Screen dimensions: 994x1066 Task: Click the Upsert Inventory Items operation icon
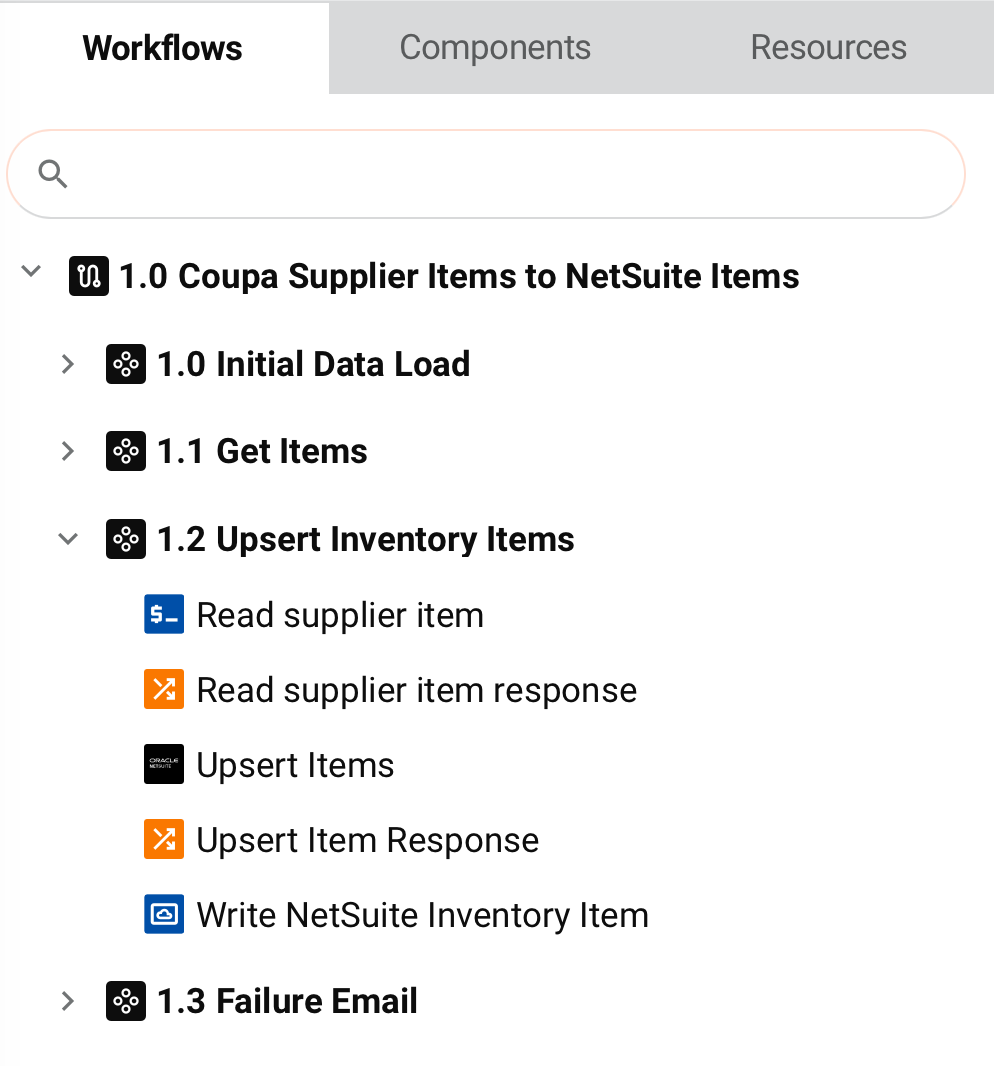pyautogui.click(x=126, y=540)
